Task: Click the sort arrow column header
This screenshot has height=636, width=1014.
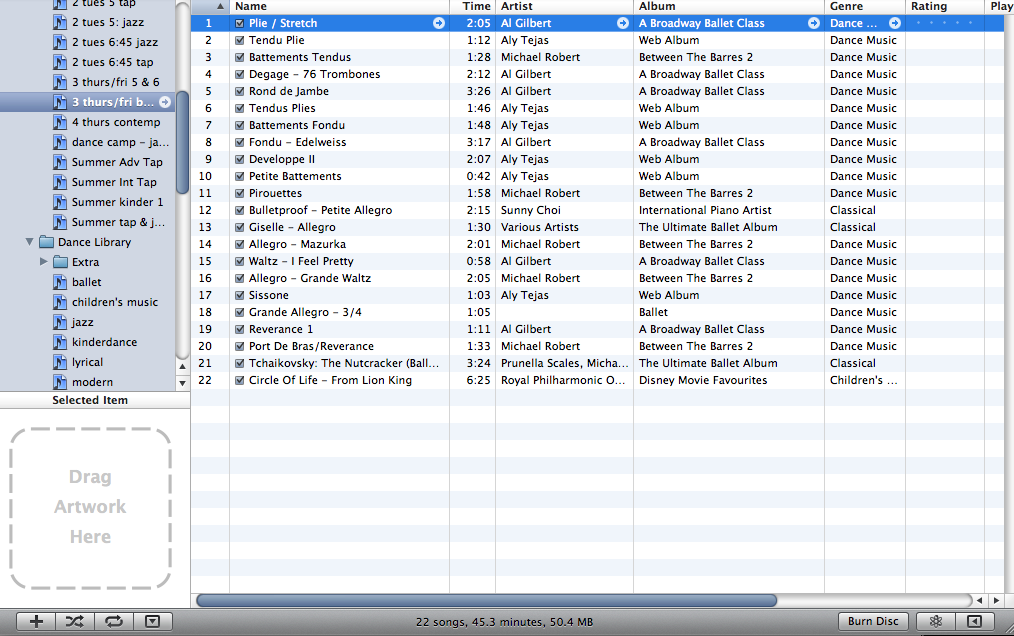Action: tap(220, 6)
